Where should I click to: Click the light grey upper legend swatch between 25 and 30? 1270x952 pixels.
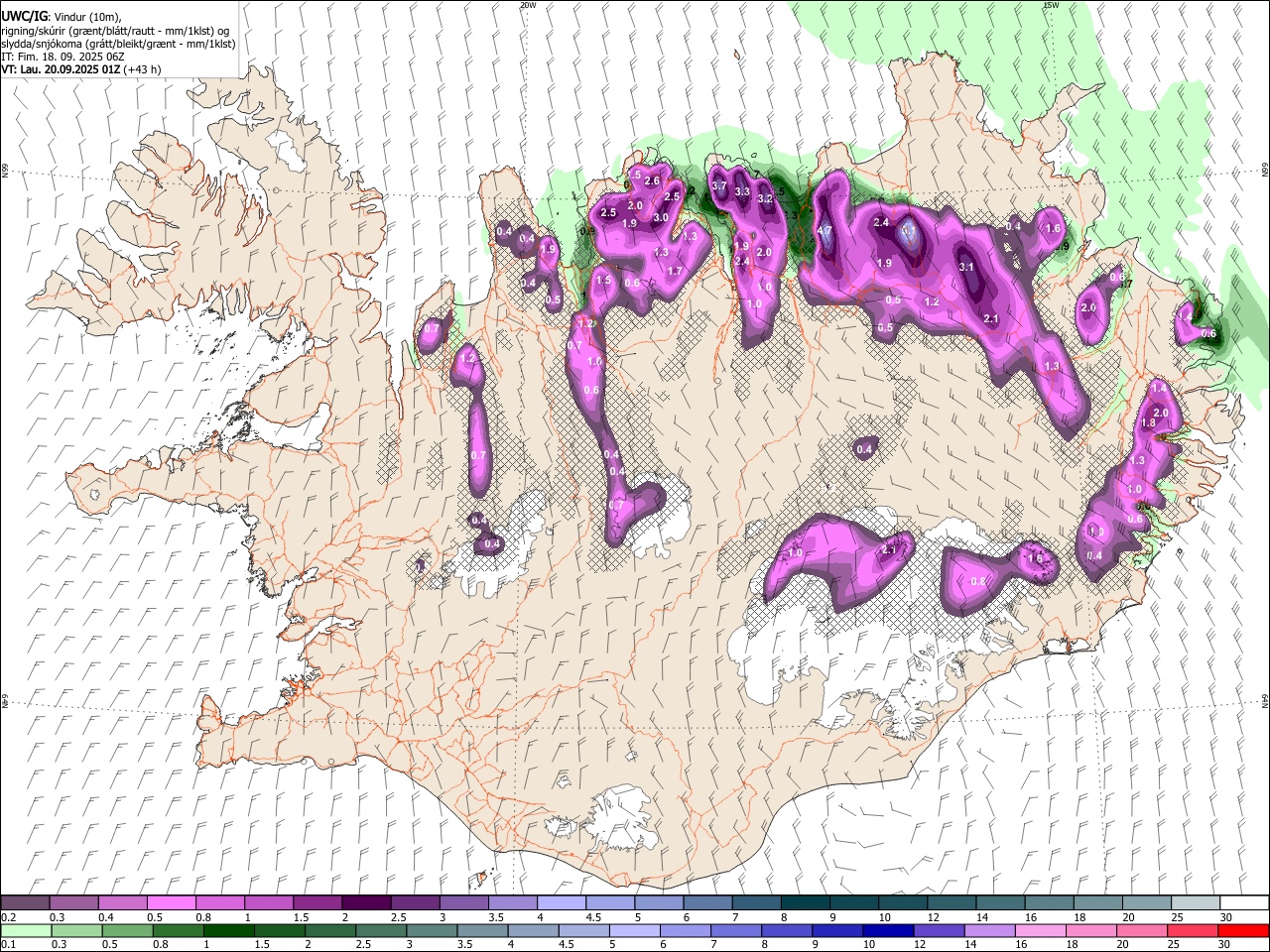pyautogui.click(x=1196, y=903)
